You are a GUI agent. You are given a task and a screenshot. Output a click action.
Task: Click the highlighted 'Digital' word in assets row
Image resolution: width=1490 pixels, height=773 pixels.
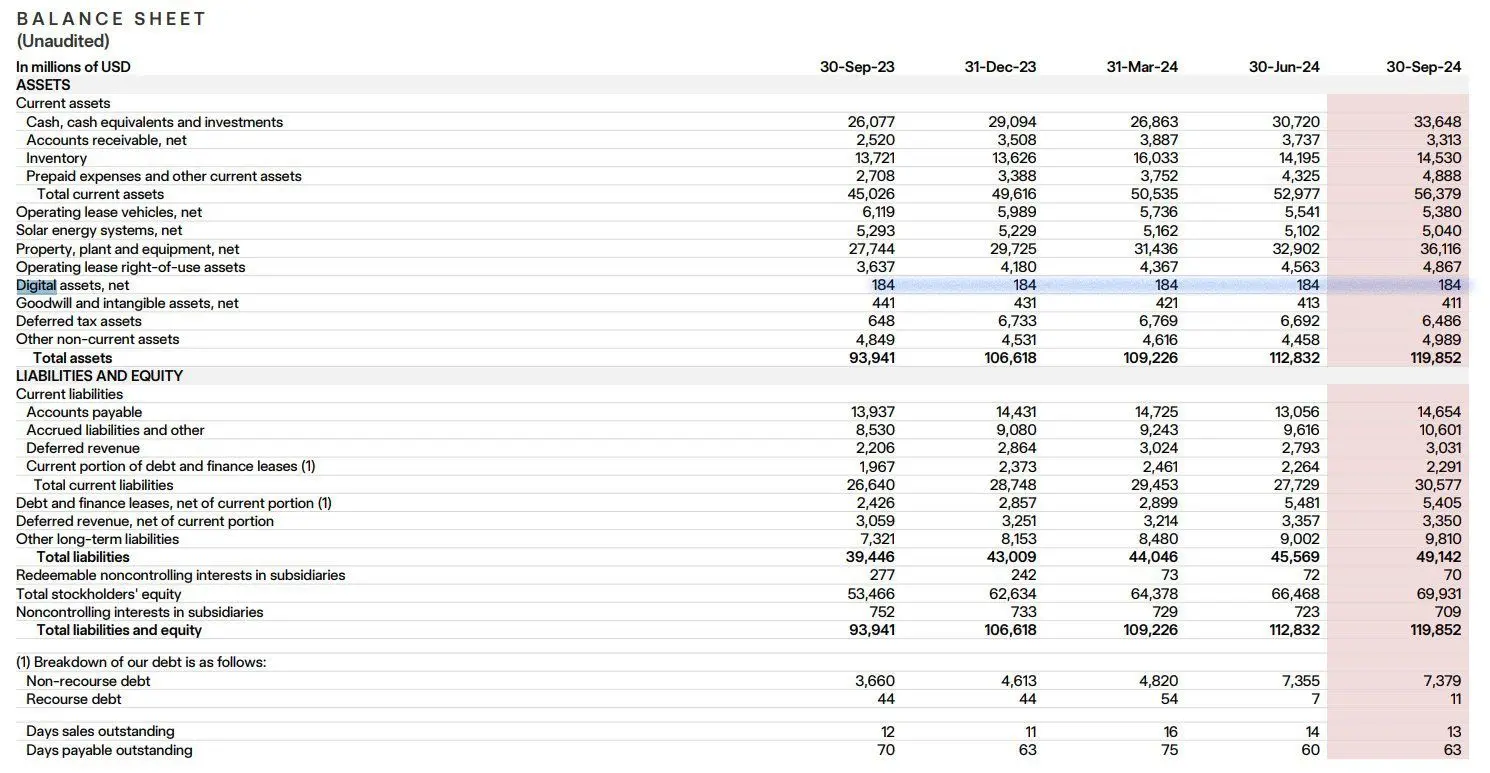click(x=35, y=285)
